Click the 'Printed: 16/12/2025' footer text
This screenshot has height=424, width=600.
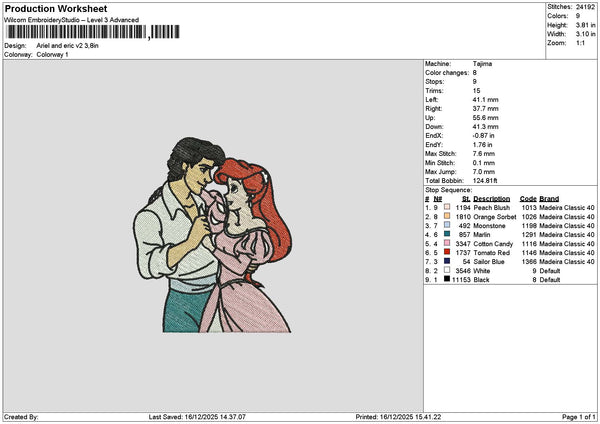click(x=398, y=417)
